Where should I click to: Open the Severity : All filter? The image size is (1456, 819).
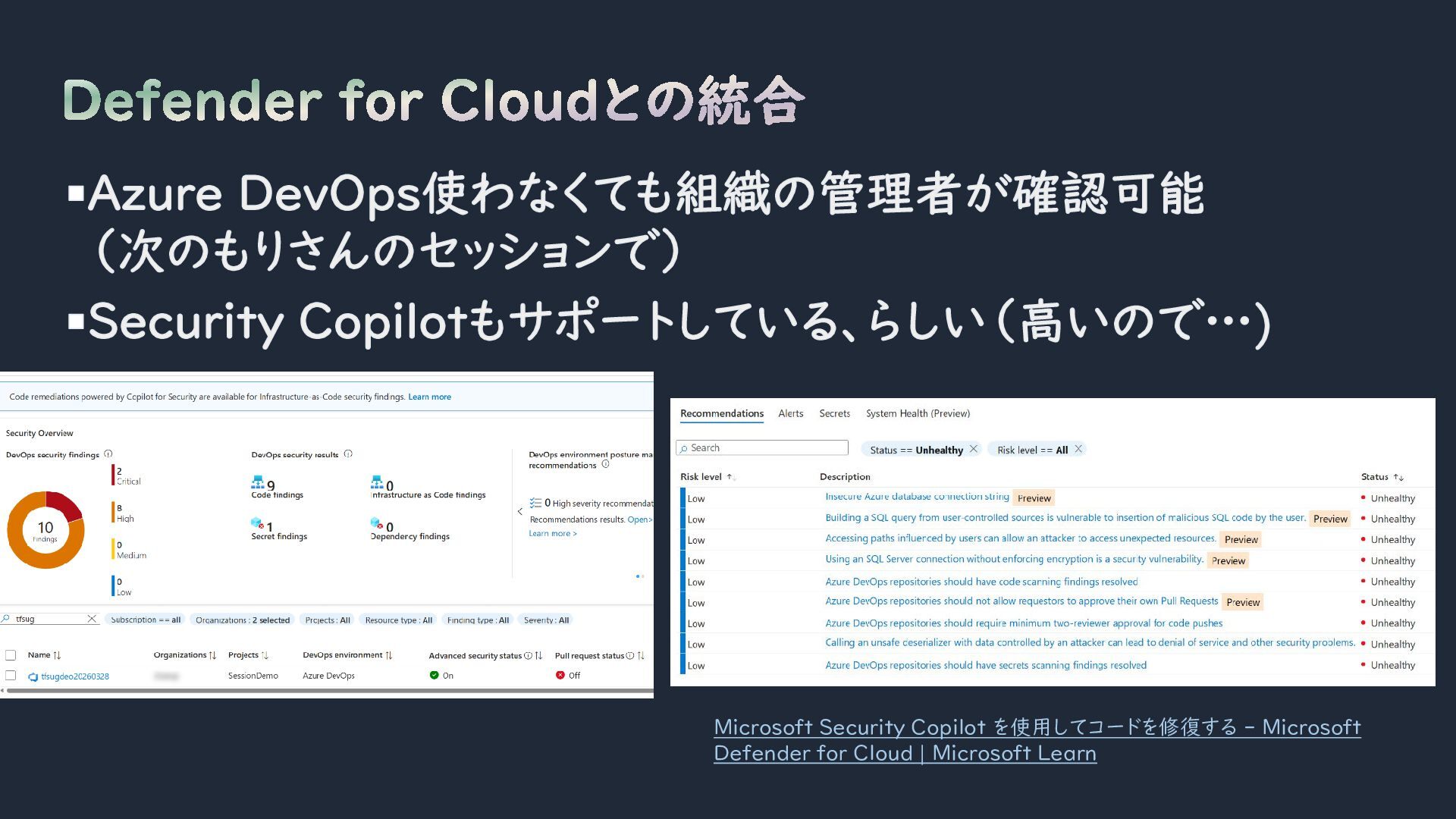point(546,620)
